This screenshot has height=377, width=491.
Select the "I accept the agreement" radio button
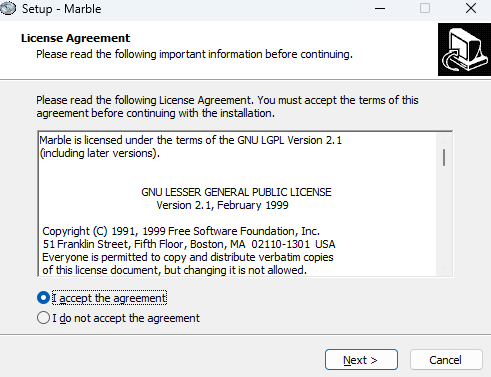43,298
